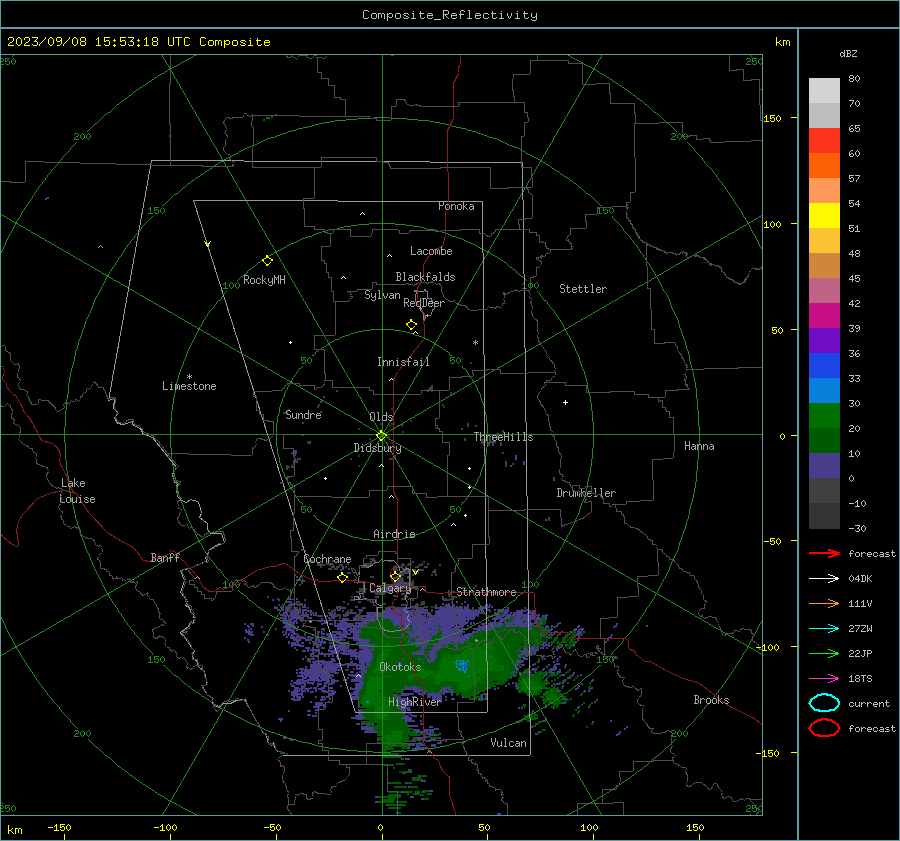
Task: Click the Cochrane city label
Action: [327, 559]
